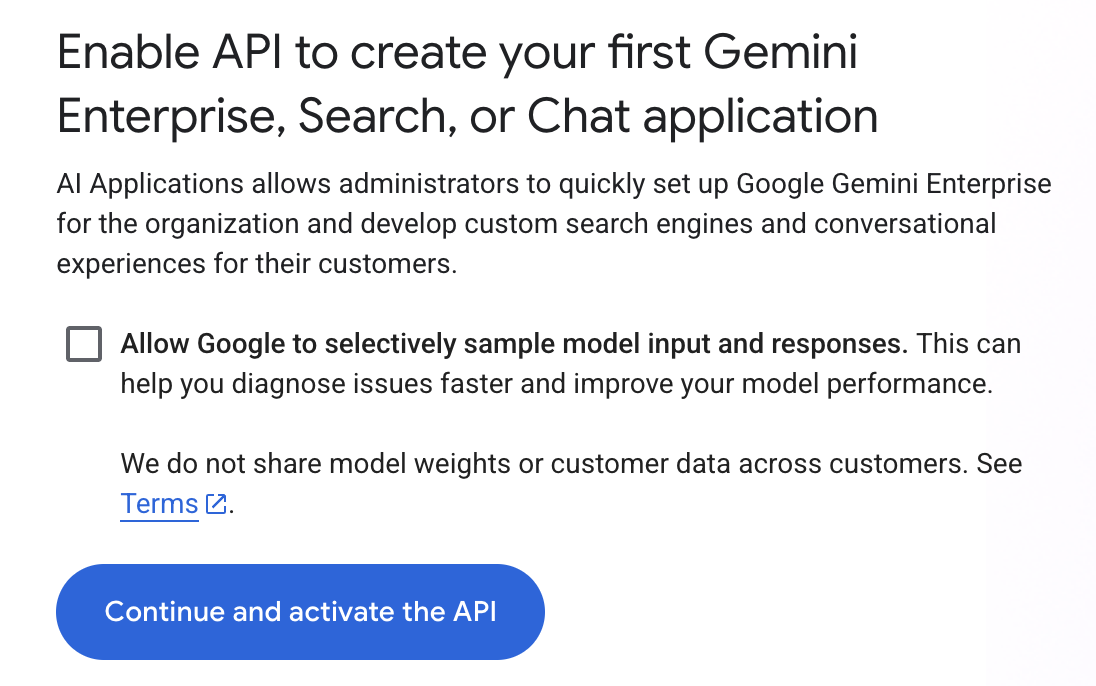This screenshot has height=686, width=1096.
Task: Click 'Google Gemini Enterprise' in the description
Action: pos(893,185)
